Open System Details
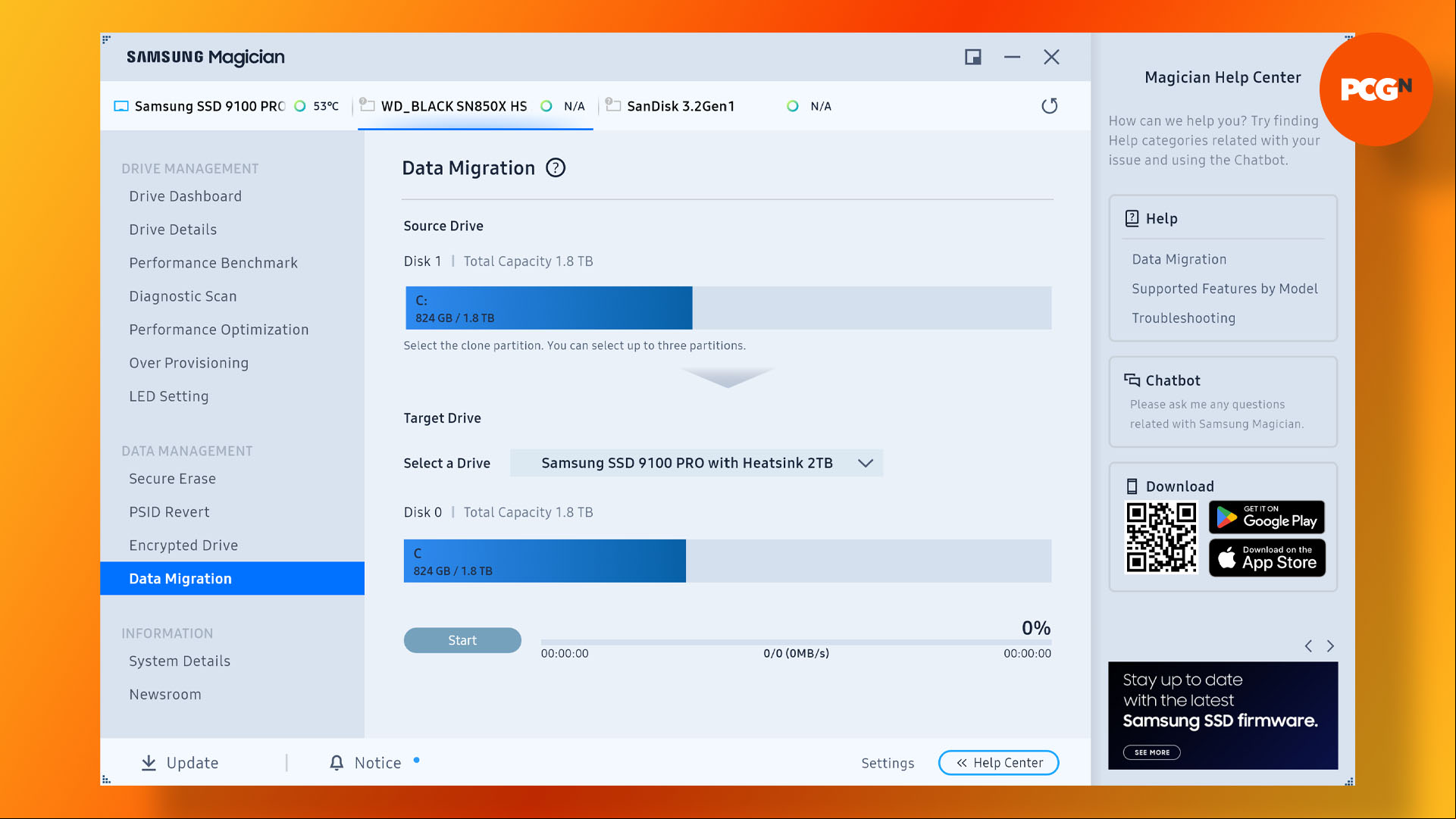The width and height of the screenshot is (1456, 819). click(x=180, y=661)
